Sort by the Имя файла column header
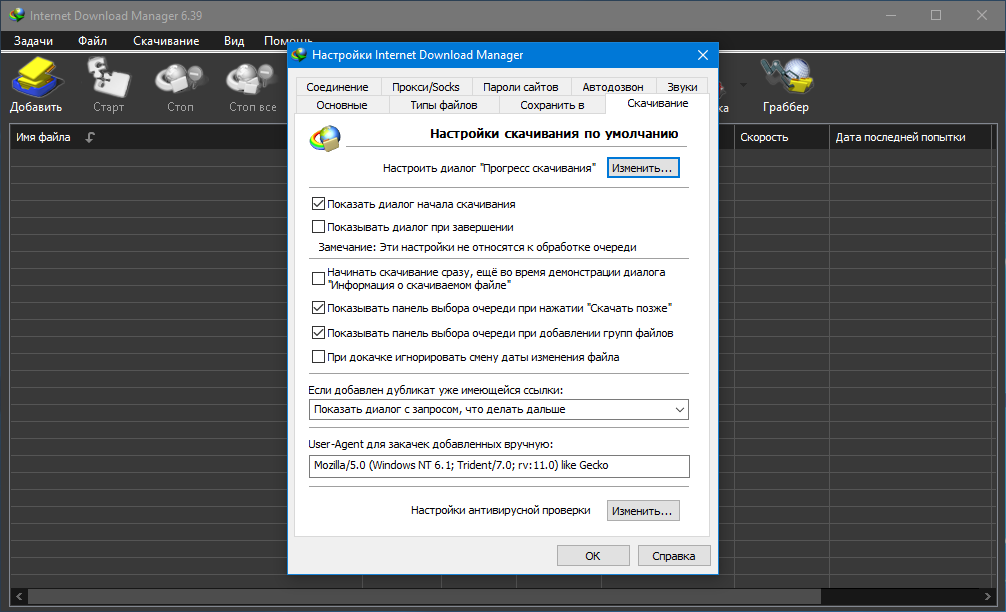1006x612 pixels. point(43,137)
